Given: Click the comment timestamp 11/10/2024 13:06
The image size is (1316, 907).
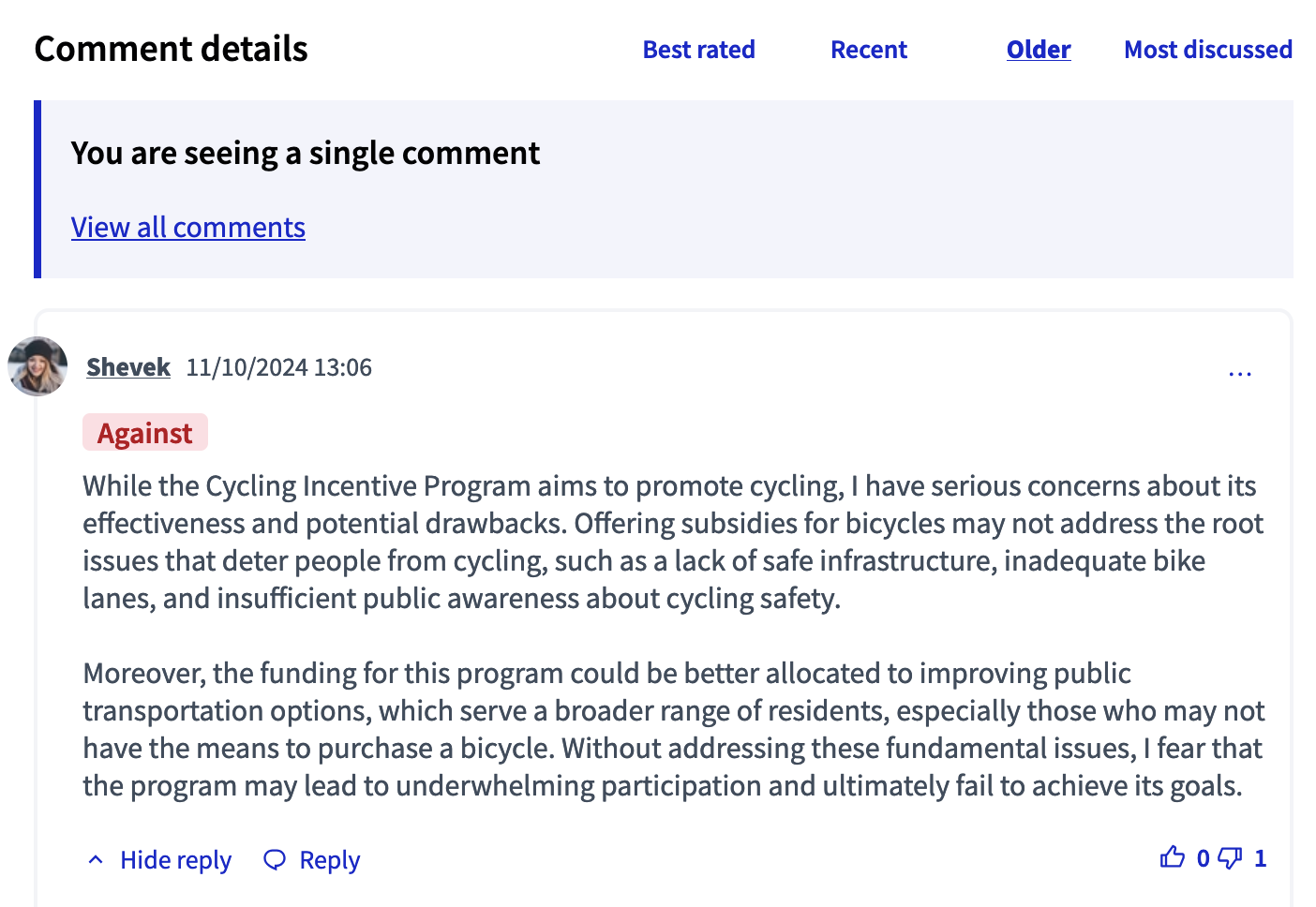Looking at the screenshot, I should pos(278,367).
